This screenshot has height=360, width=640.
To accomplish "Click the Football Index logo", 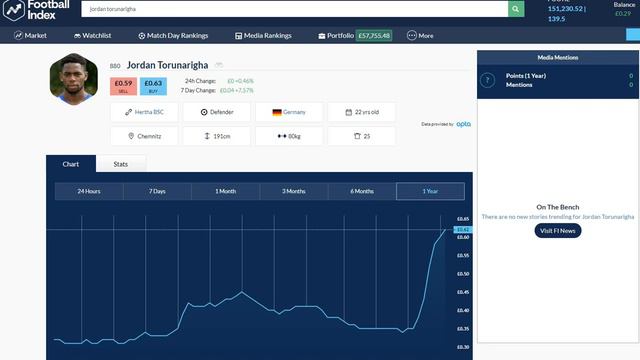I will [x=36, y=10].
